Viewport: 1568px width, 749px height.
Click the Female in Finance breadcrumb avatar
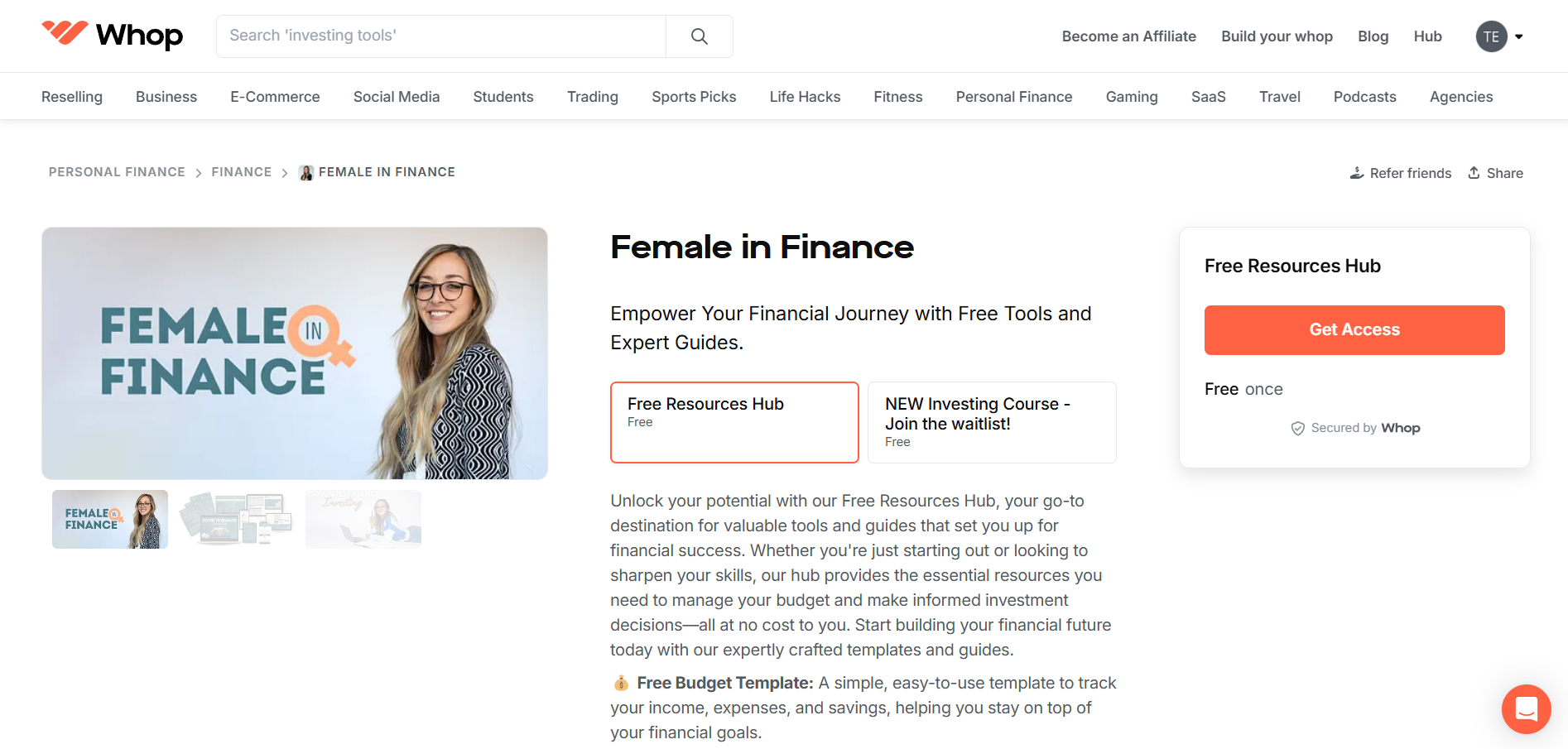305,172
